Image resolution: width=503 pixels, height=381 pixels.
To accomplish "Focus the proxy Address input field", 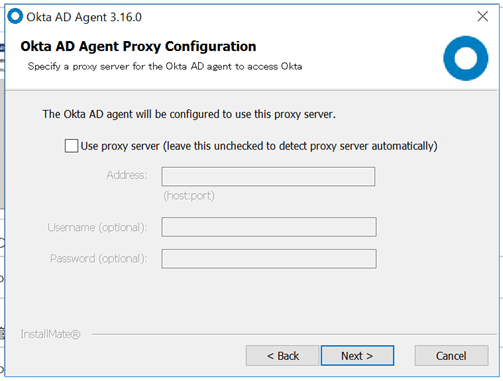I will (x=268, y=177).
